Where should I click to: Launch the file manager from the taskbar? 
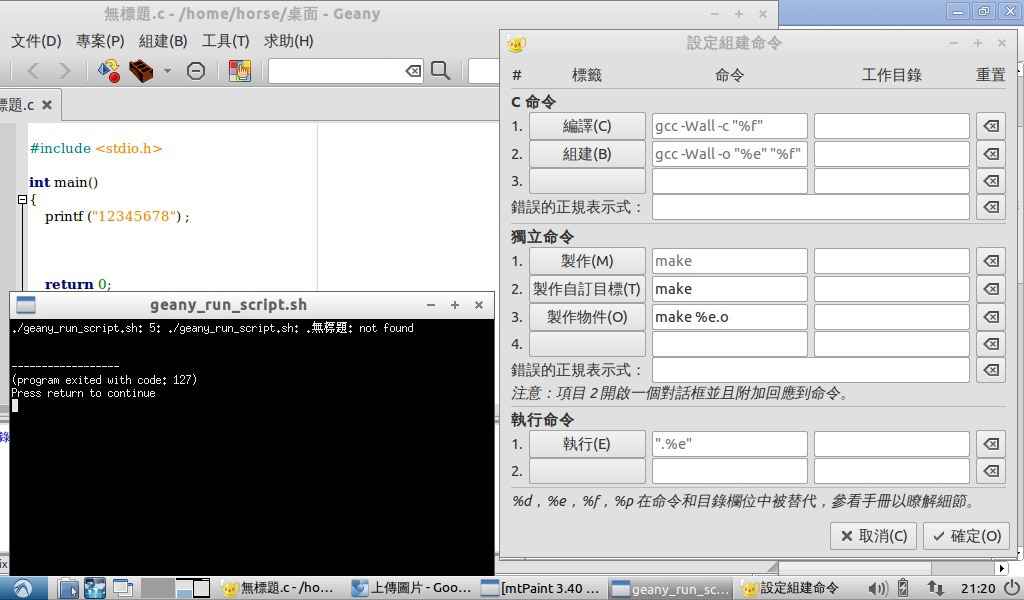point(67,588)
